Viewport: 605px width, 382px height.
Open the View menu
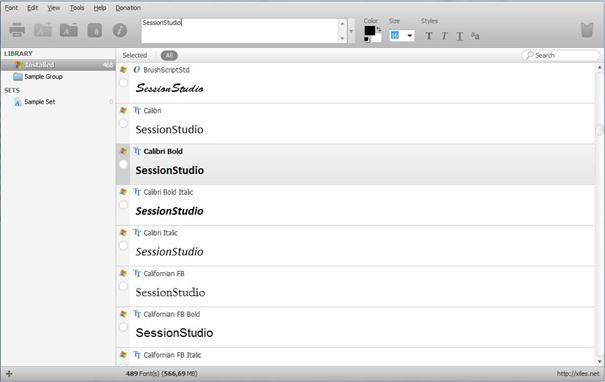click(54, 8)
